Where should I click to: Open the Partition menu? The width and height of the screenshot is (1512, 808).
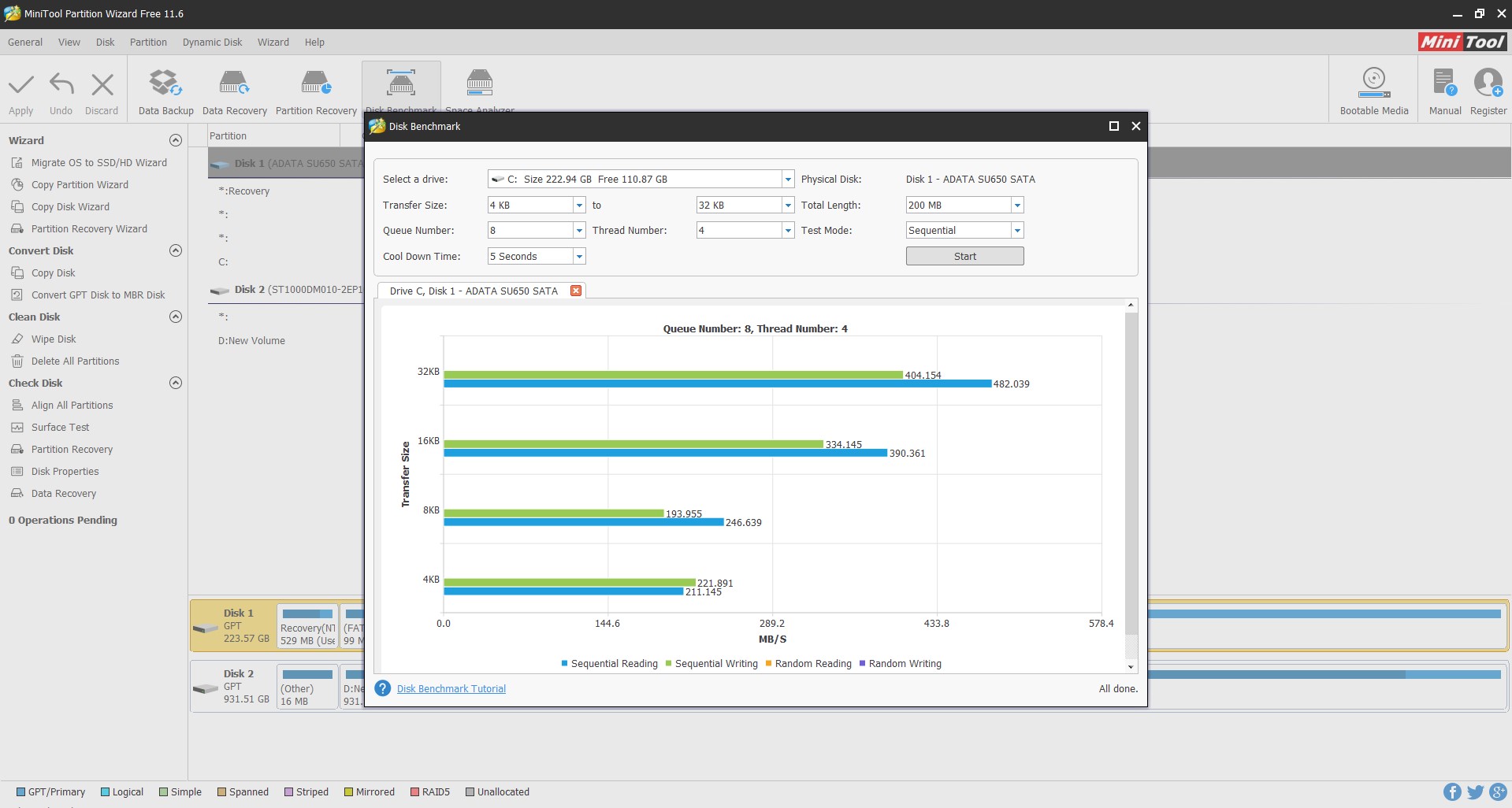pos(148,42)
